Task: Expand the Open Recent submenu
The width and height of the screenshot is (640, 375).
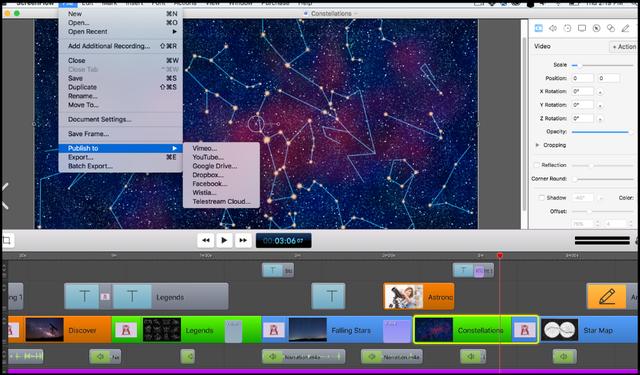Action: [x=121, y=31]
